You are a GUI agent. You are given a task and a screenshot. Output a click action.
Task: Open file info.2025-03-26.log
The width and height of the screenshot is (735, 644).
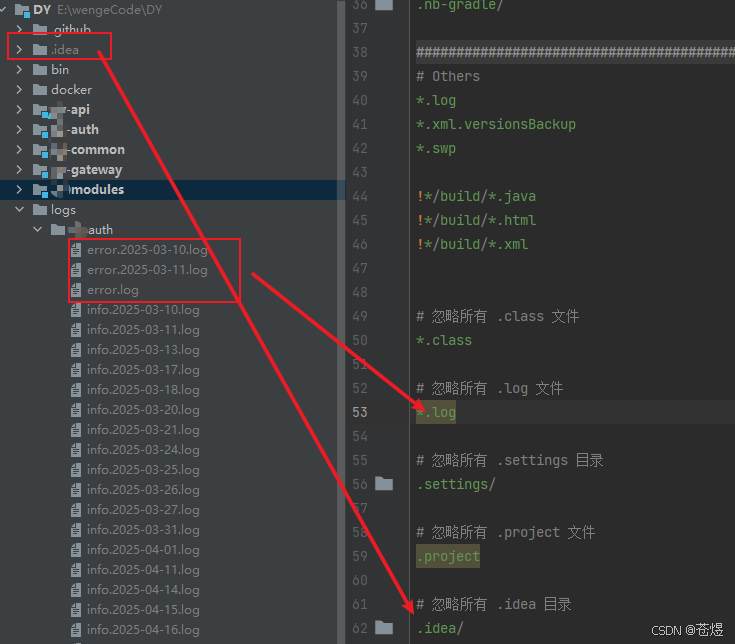coord(143,490)
